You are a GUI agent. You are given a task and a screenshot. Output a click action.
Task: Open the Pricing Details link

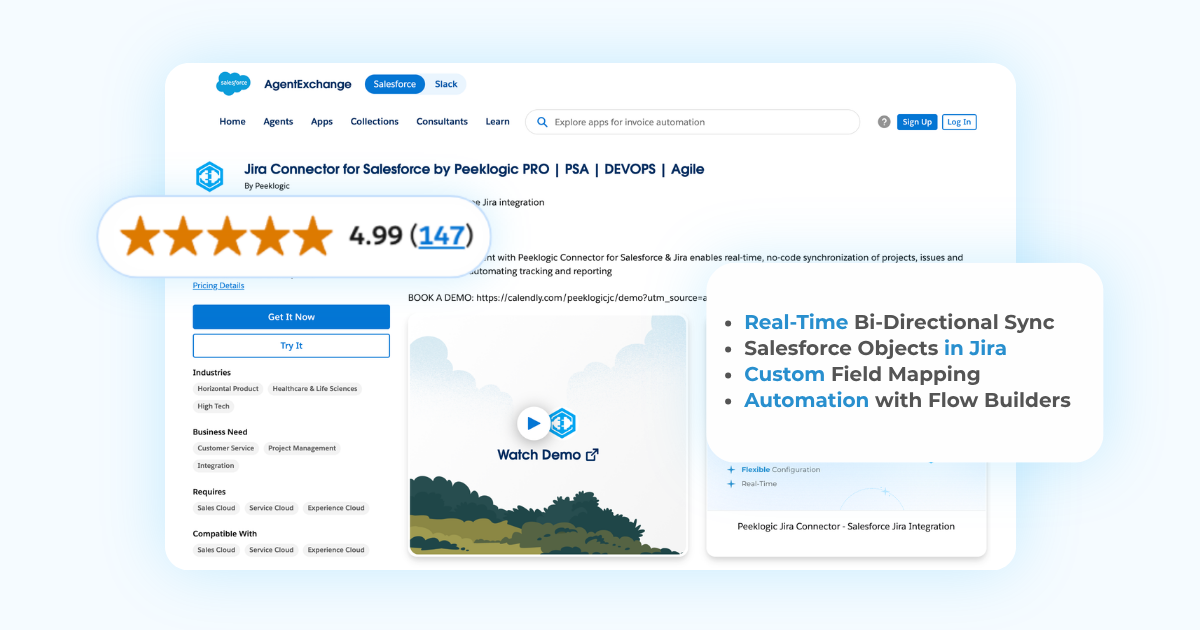[218, 286]
